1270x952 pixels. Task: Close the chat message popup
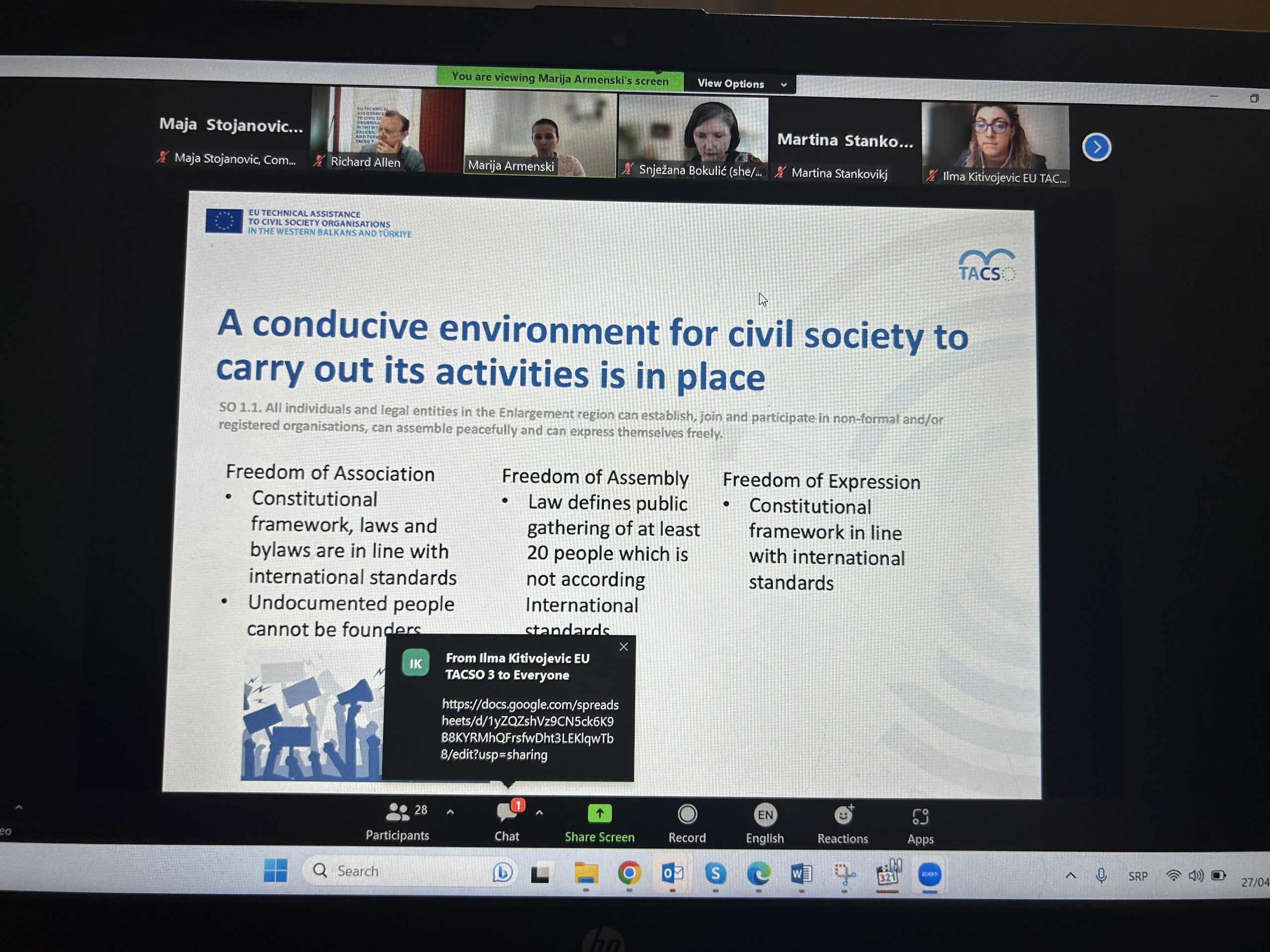pyautogui.click(x=624, y=647)
